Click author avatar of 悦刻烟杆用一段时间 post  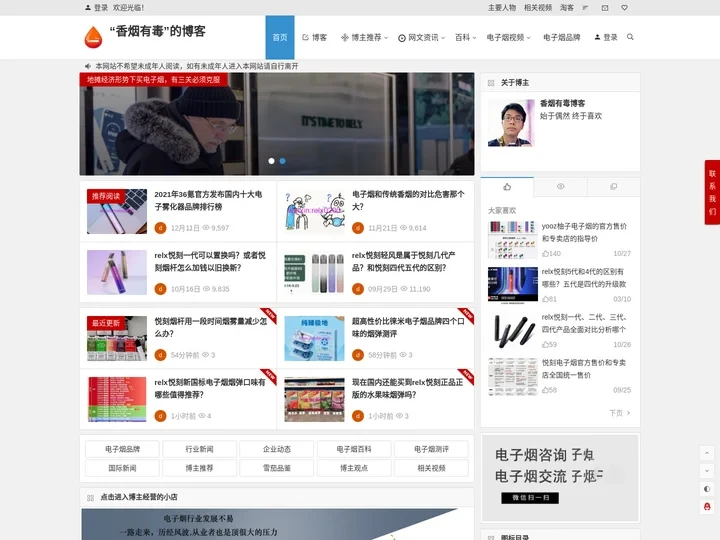pos(160,355)
